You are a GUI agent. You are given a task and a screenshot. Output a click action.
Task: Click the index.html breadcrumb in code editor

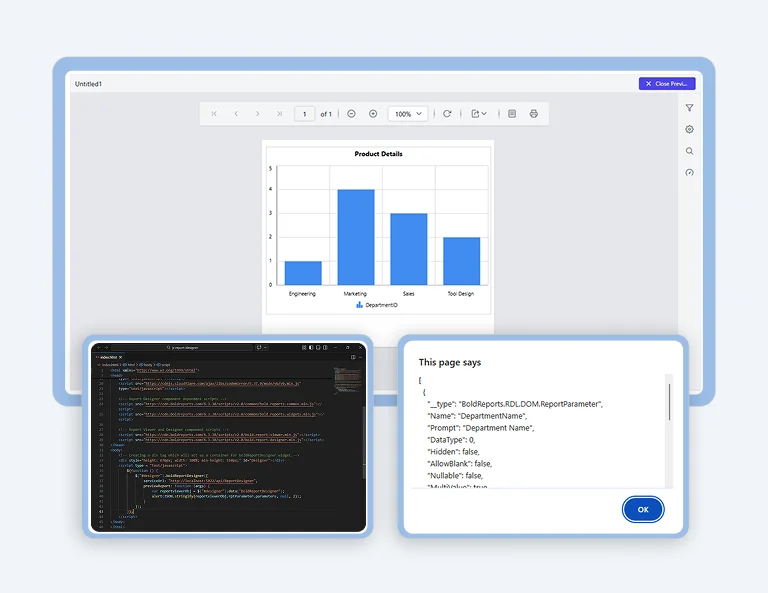click(x=108, y=365)
